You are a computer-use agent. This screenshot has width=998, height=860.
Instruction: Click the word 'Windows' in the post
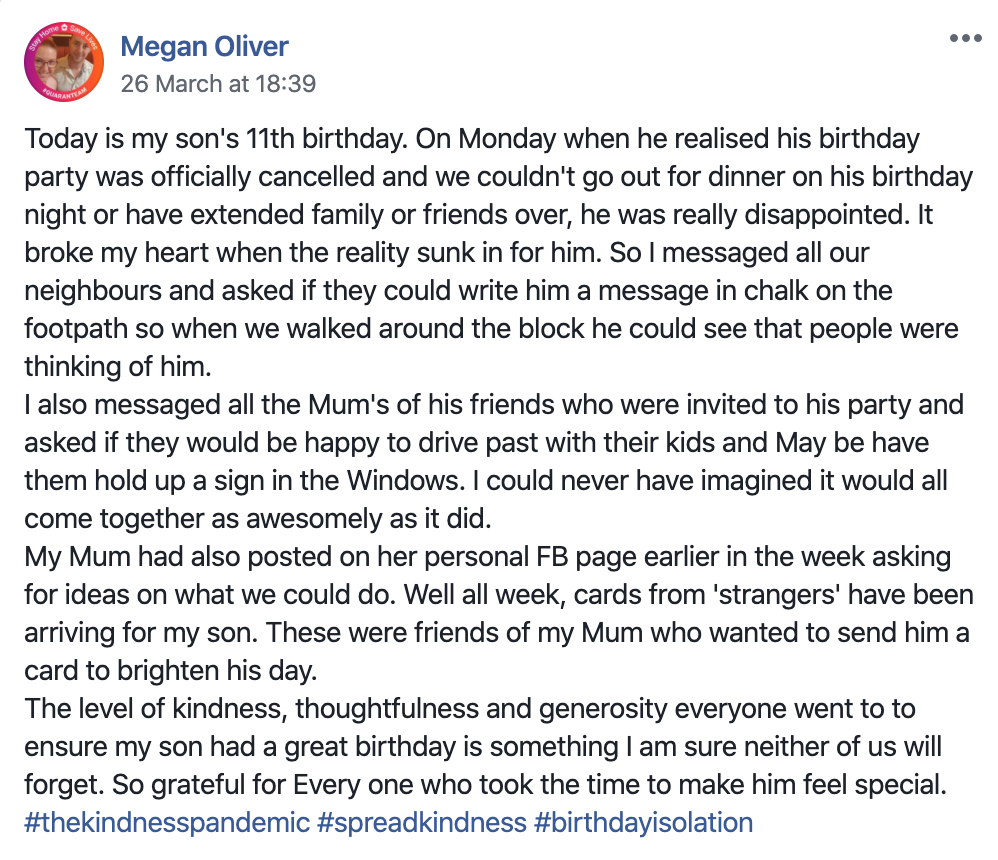click(406, 481)
